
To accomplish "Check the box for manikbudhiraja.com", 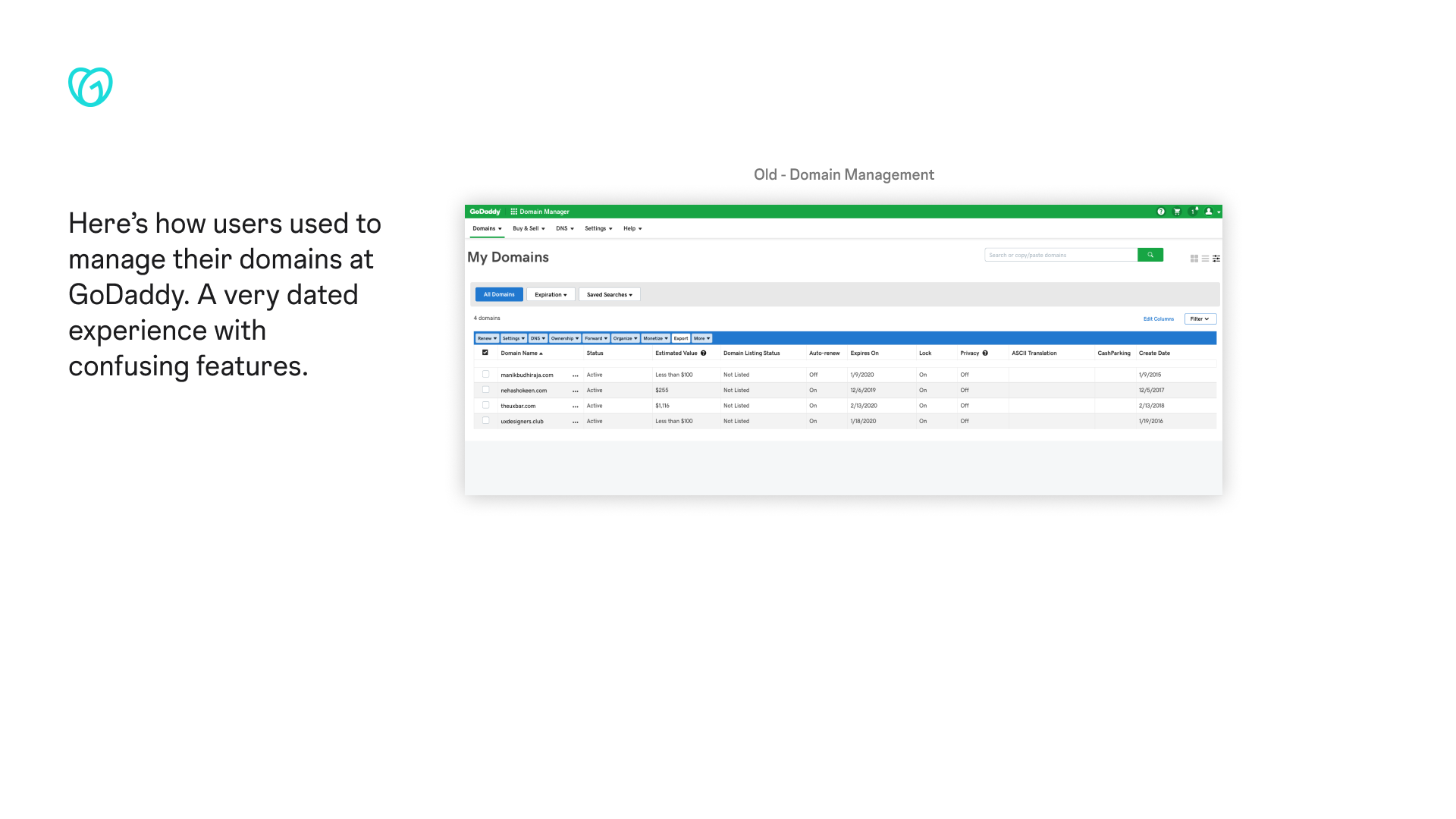I will pyautogui.click(x=486, y=374).
